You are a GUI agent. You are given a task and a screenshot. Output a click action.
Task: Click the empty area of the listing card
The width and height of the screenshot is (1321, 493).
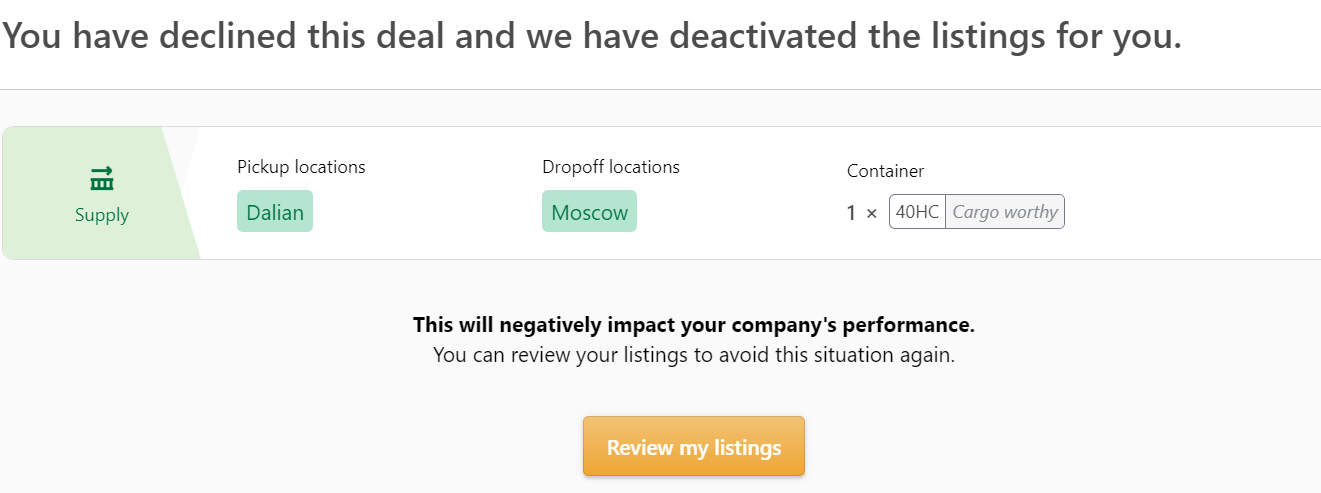point(1190,193)
